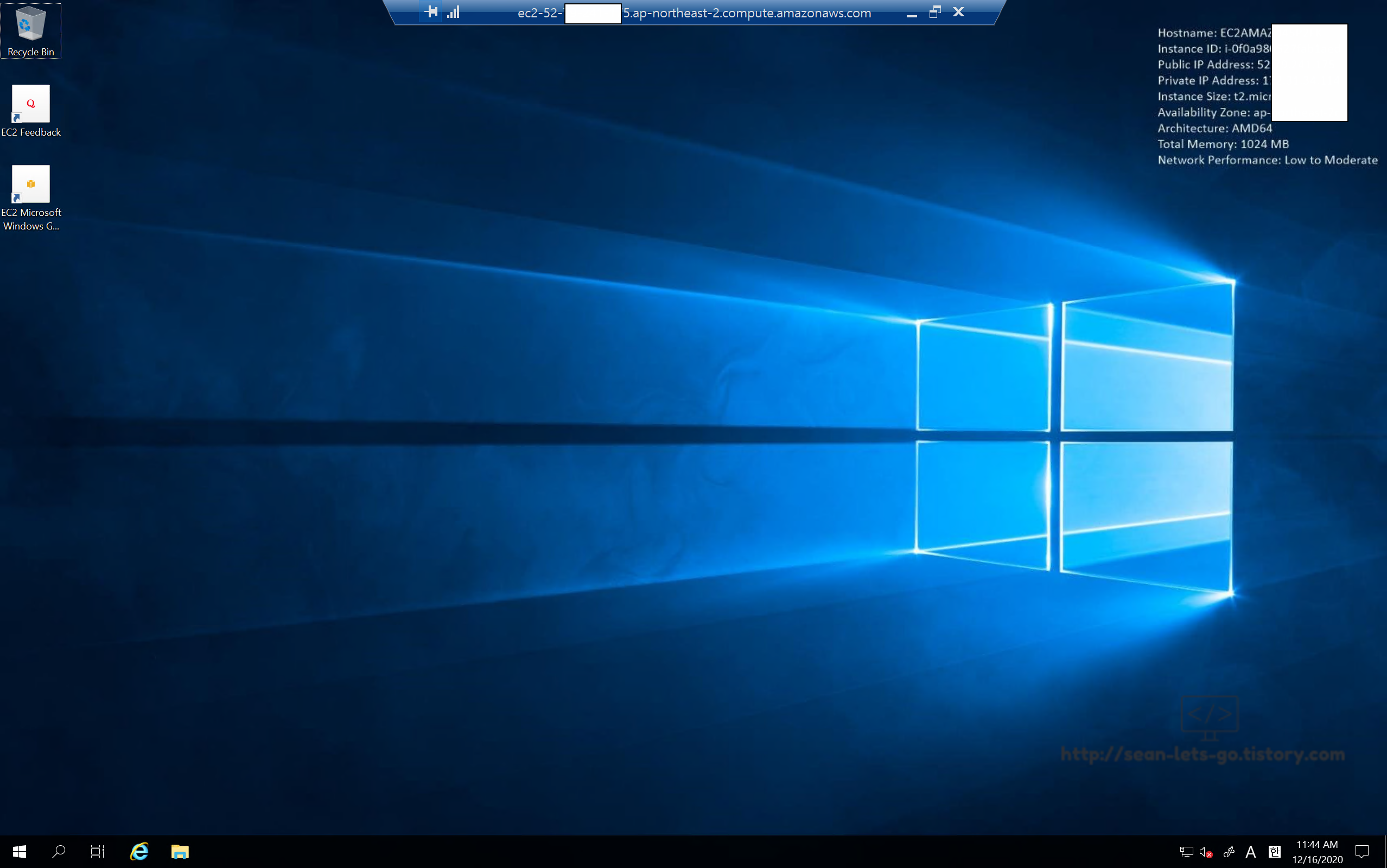Viewport: 1387px width, 868px height.
Task: Show connection quality signal bars info
Action: click(x=454, y=12)
